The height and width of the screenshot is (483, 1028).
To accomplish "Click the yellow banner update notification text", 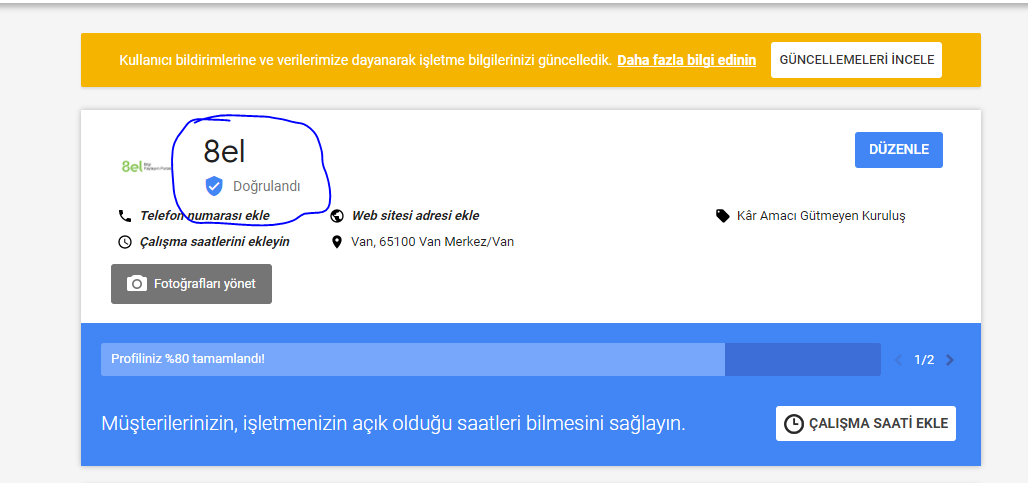I will click(x=365, y=60).
